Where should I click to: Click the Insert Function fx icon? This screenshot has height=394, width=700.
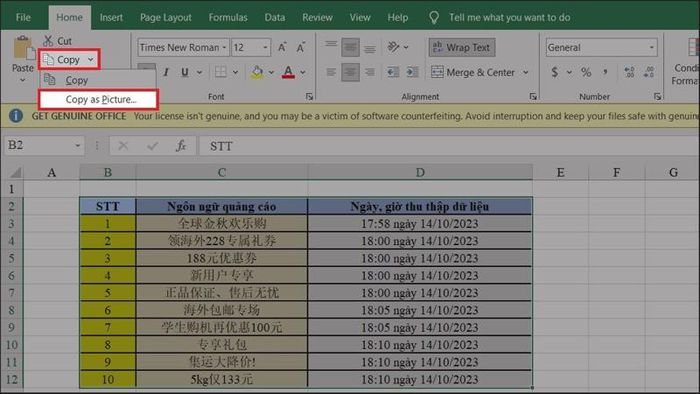pos(181,145)
